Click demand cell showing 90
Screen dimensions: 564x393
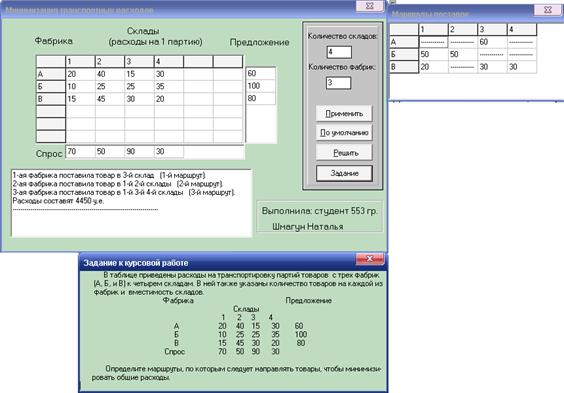(x=139, y=151)
